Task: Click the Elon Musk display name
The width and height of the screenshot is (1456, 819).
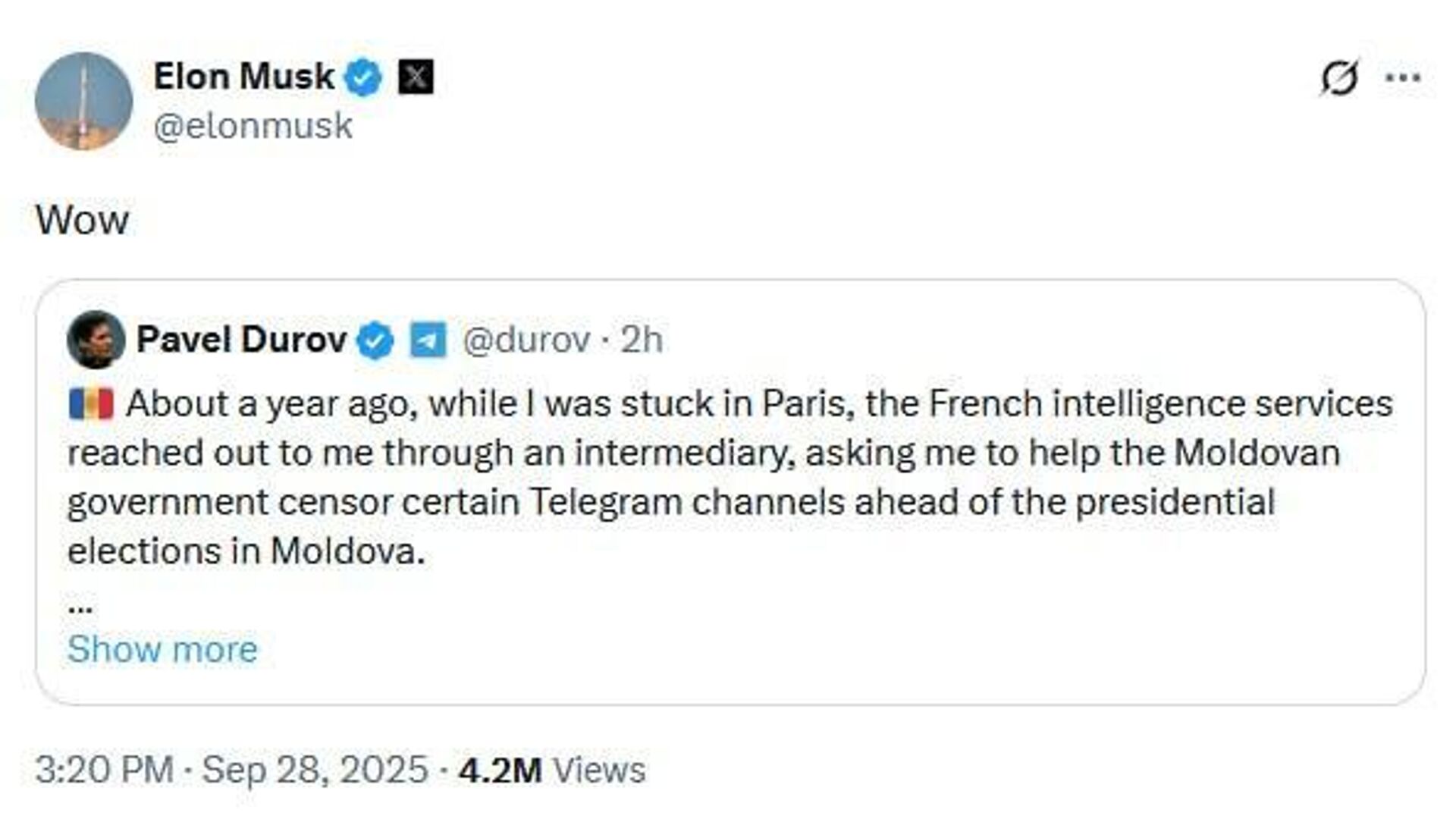Action: 243,77
